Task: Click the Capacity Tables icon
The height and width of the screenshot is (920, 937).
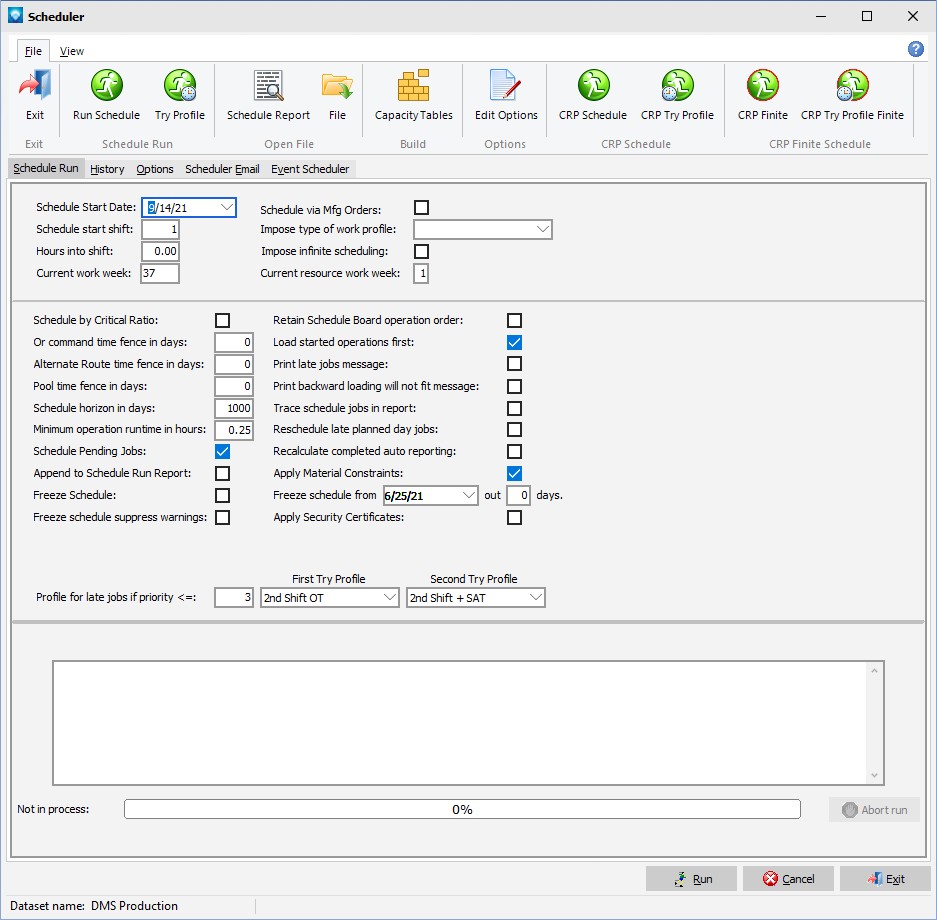Action: pyautogui.click(x=413, y=87)
